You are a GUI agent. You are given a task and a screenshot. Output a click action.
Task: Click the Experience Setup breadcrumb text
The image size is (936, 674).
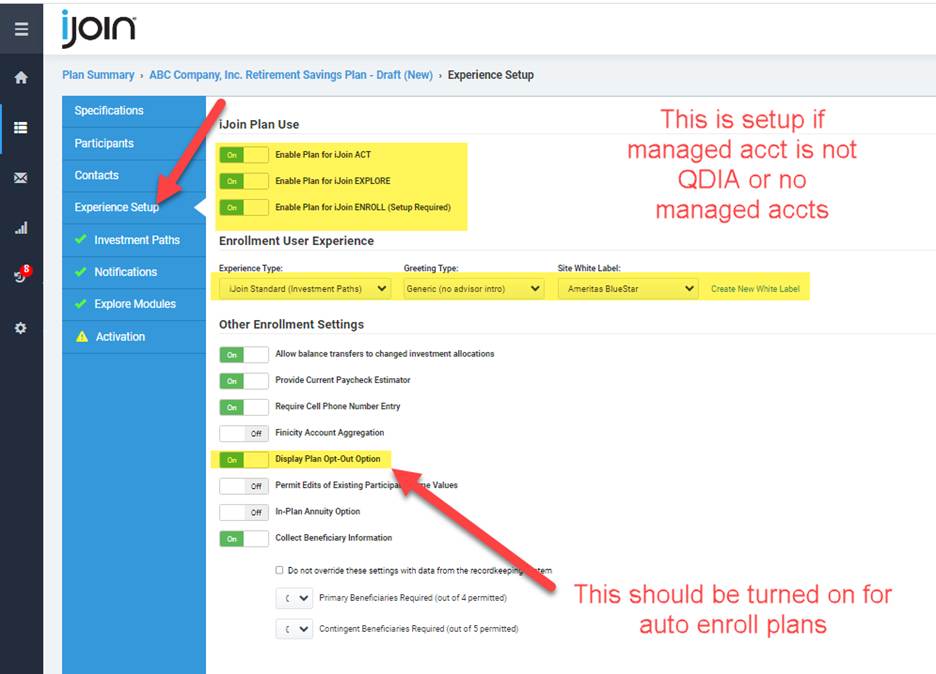(491, 75)
